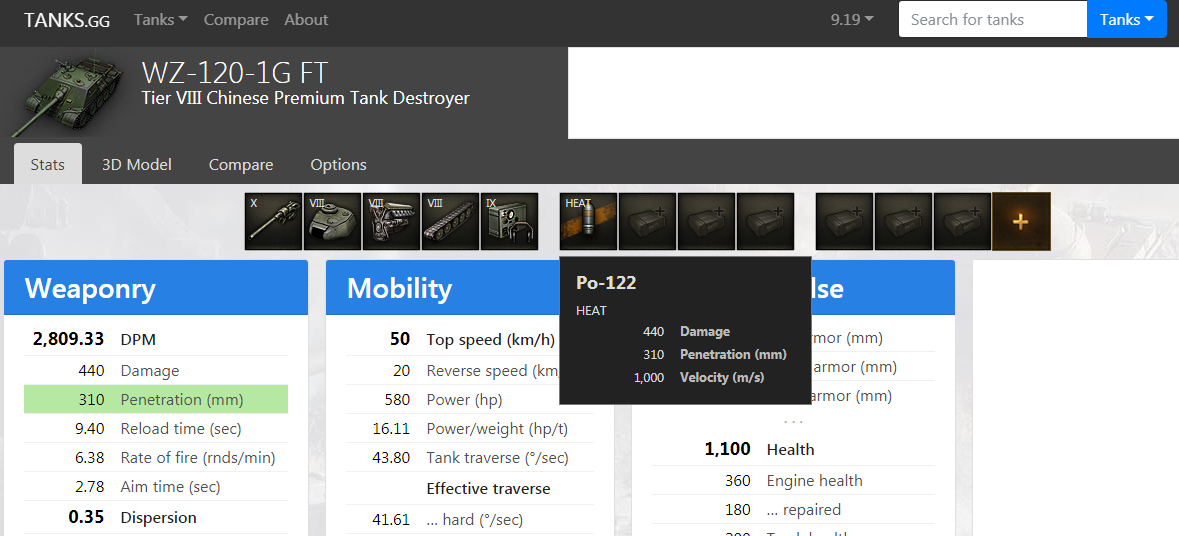Click the Mobility panel header
This screenshot has width=1179, height=536.
click(x=444, y=288)
